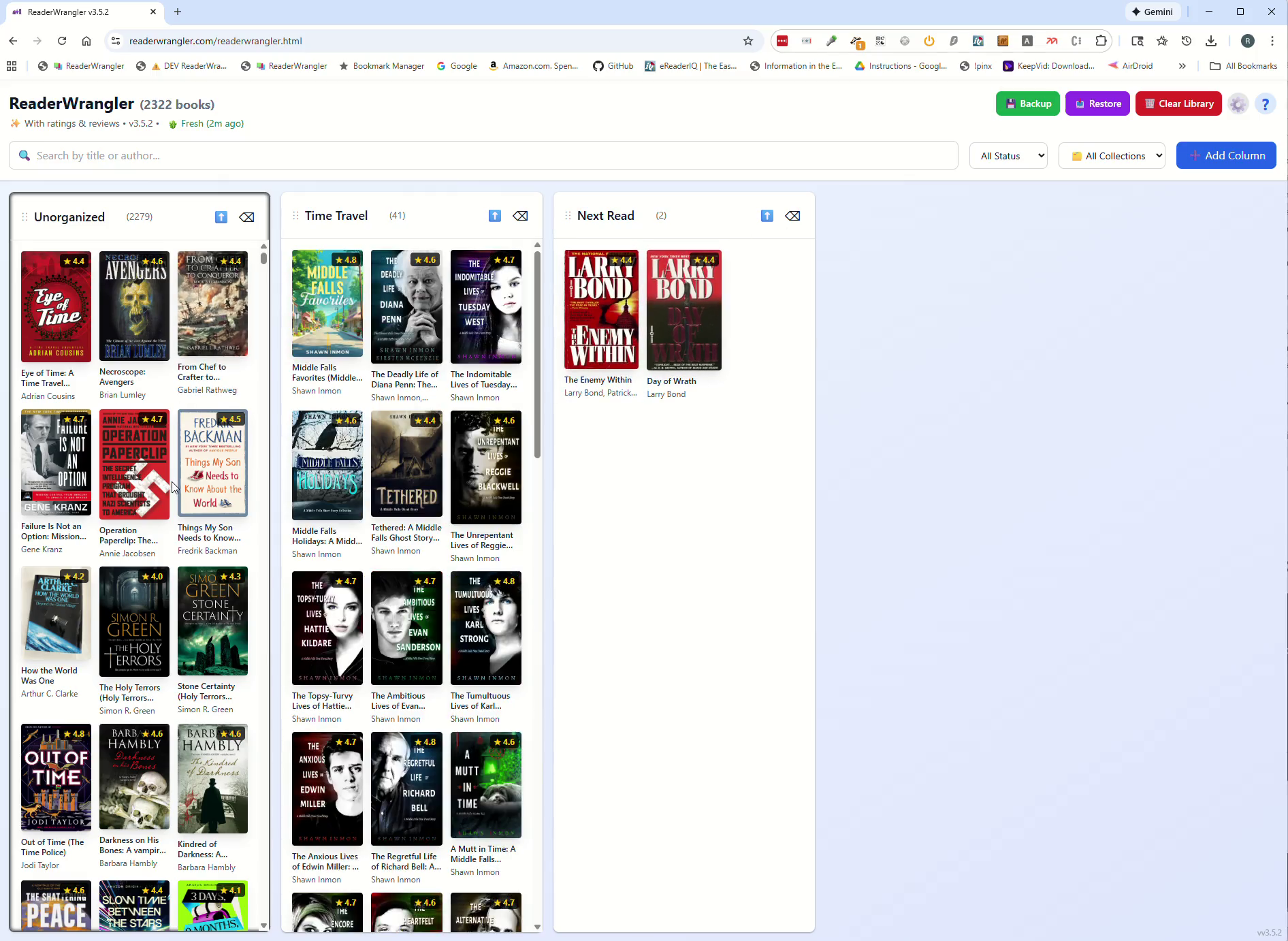Open the All Collections dropdown

pyautogui.click(x=1112, y=155)
